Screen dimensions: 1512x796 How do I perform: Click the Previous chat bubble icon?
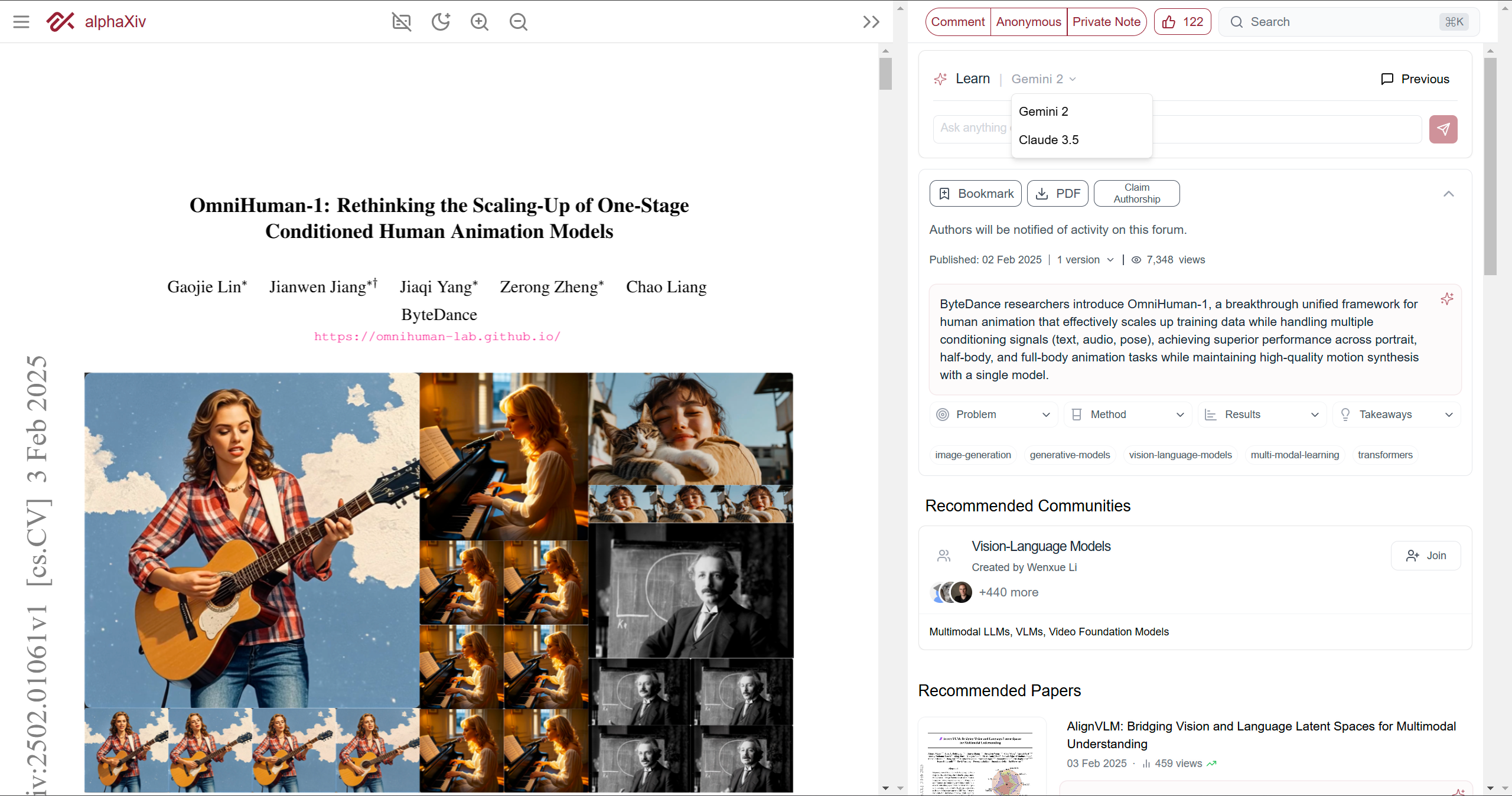(x=1387, y=79)
